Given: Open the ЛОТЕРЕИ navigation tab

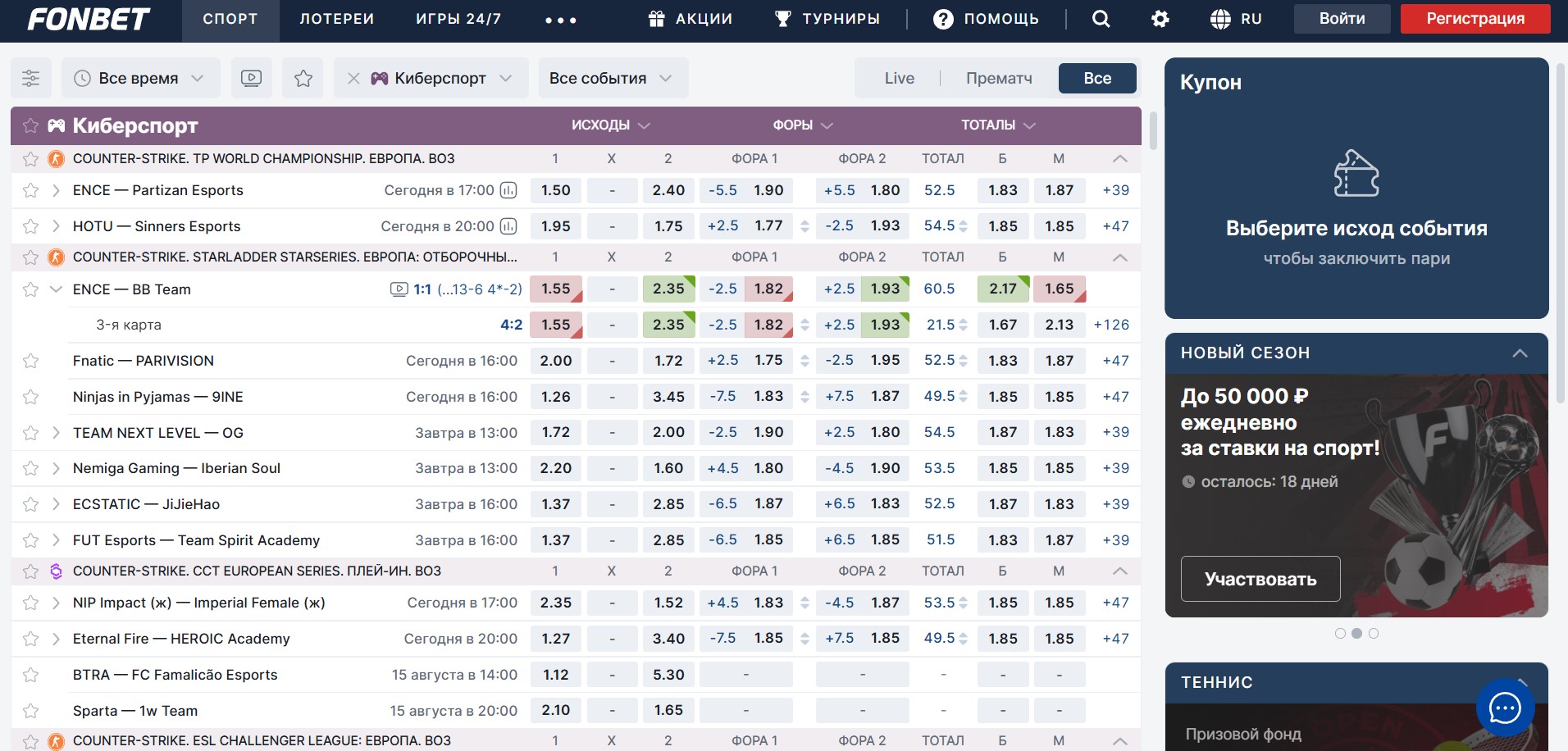Looking at the screenshot, I should pyautogui.click(x=337, y=20).
